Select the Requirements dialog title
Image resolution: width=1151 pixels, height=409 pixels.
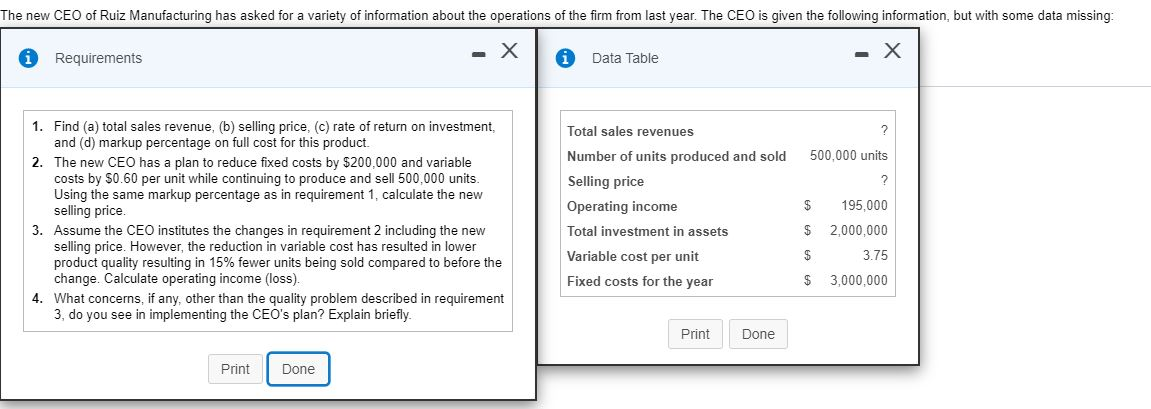coord(98,59)
